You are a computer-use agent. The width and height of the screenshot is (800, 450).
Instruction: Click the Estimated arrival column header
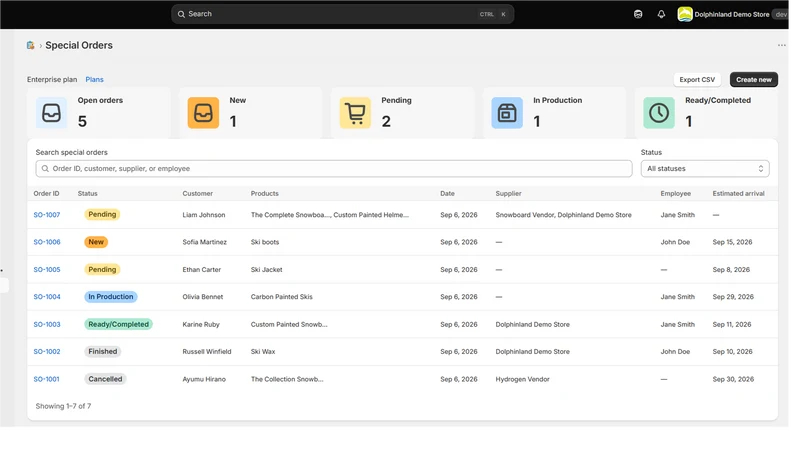point(738,194)
